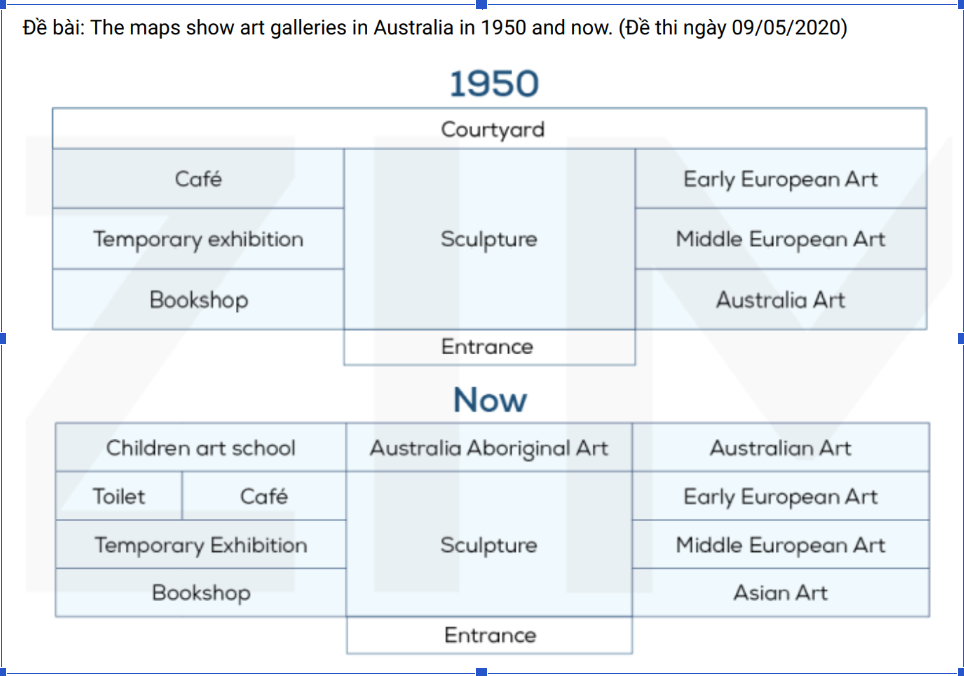Click the 1950 heading
The width and height of the screenshot is (964, 676).
point(494,84)
